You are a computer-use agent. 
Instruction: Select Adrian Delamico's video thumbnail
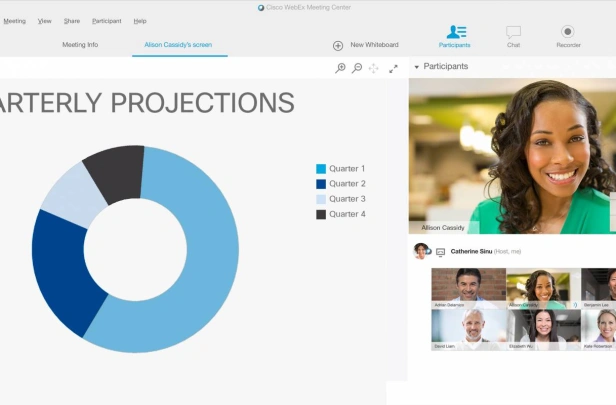click(469, 288)
